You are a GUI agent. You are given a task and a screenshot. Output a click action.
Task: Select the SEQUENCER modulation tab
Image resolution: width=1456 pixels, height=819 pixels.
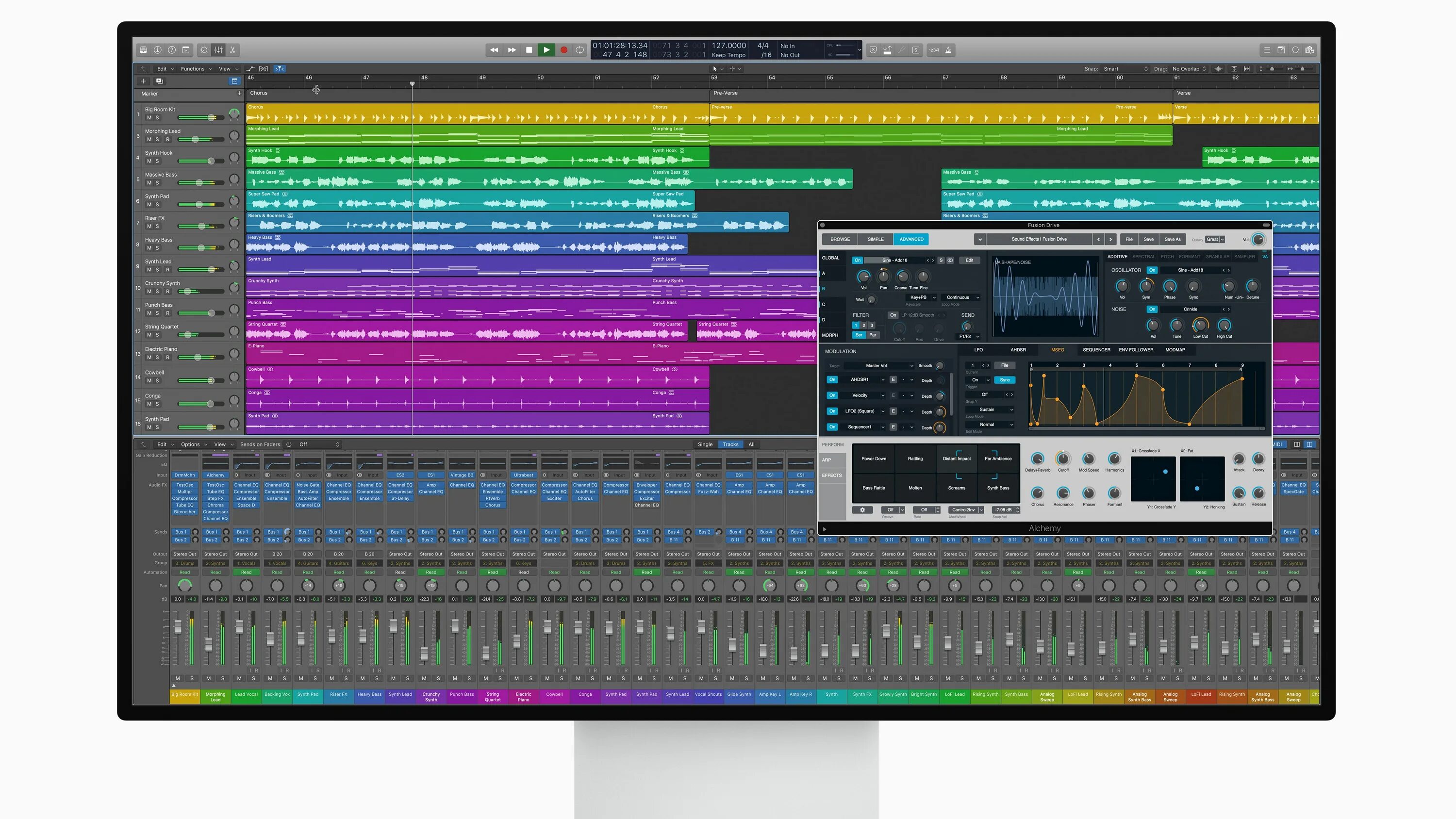(1096, 350)
